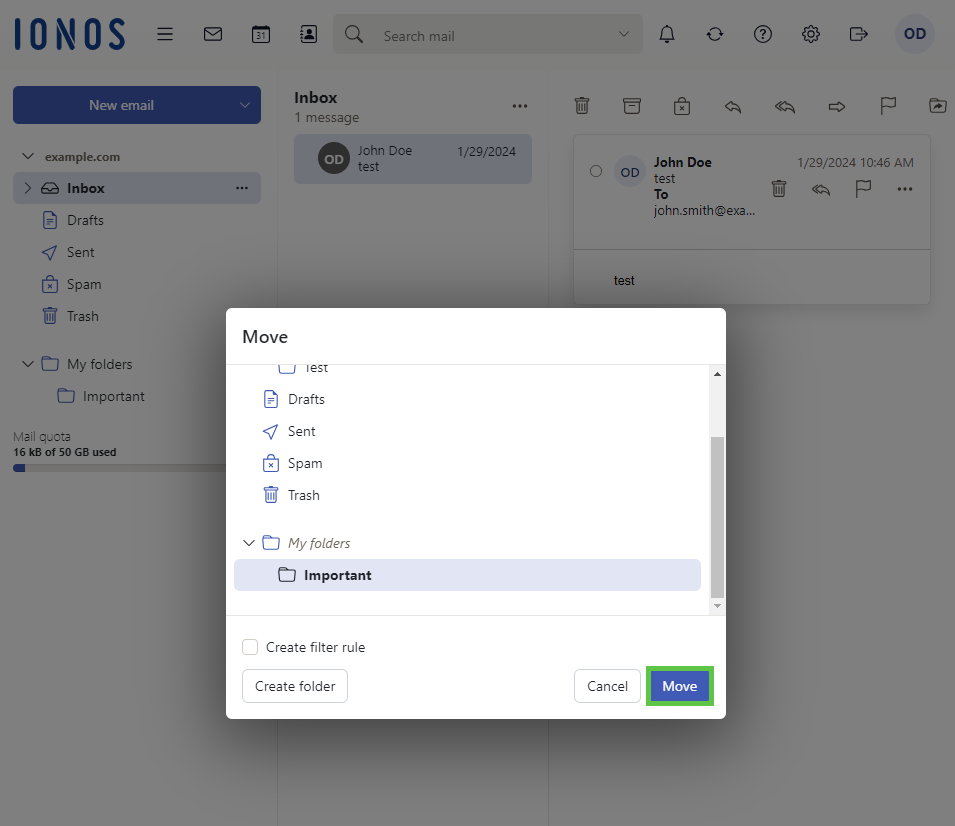
Task: Click the archive icon in mail toolbar
Action: point(632,106)
